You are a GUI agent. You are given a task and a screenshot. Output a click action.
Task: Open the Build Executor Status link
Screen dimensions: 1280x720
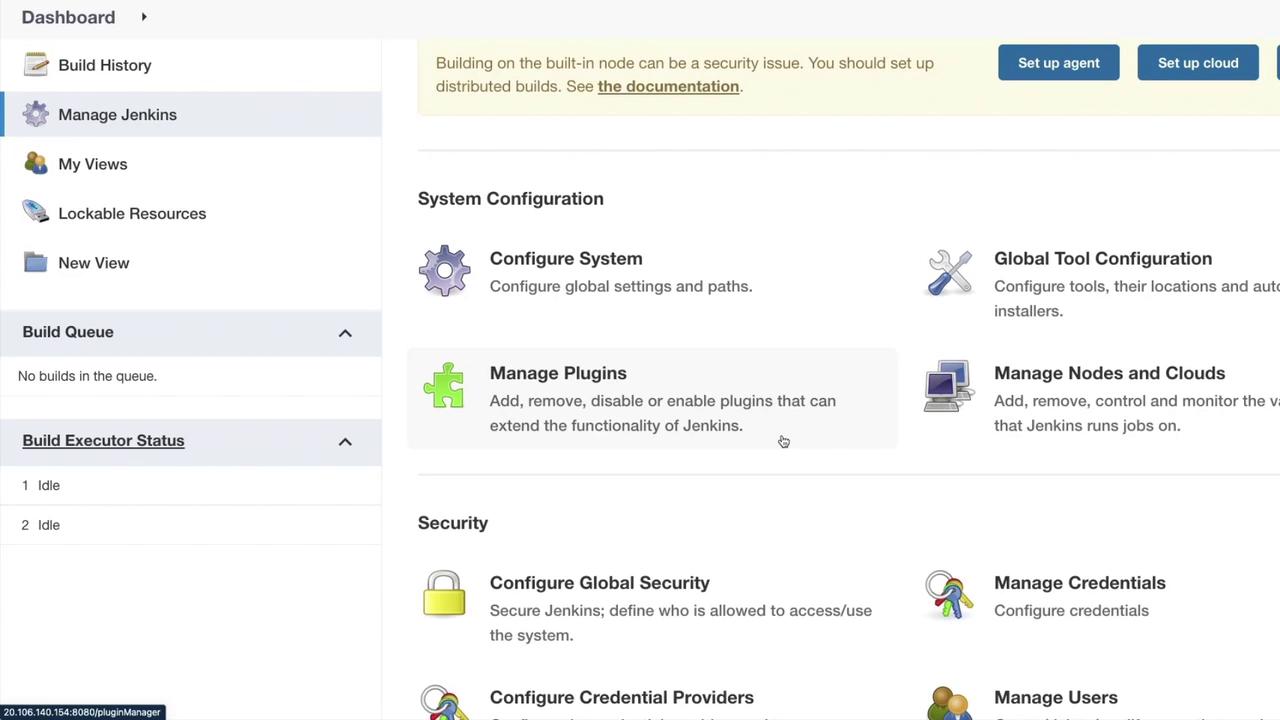tap(103, 441)
